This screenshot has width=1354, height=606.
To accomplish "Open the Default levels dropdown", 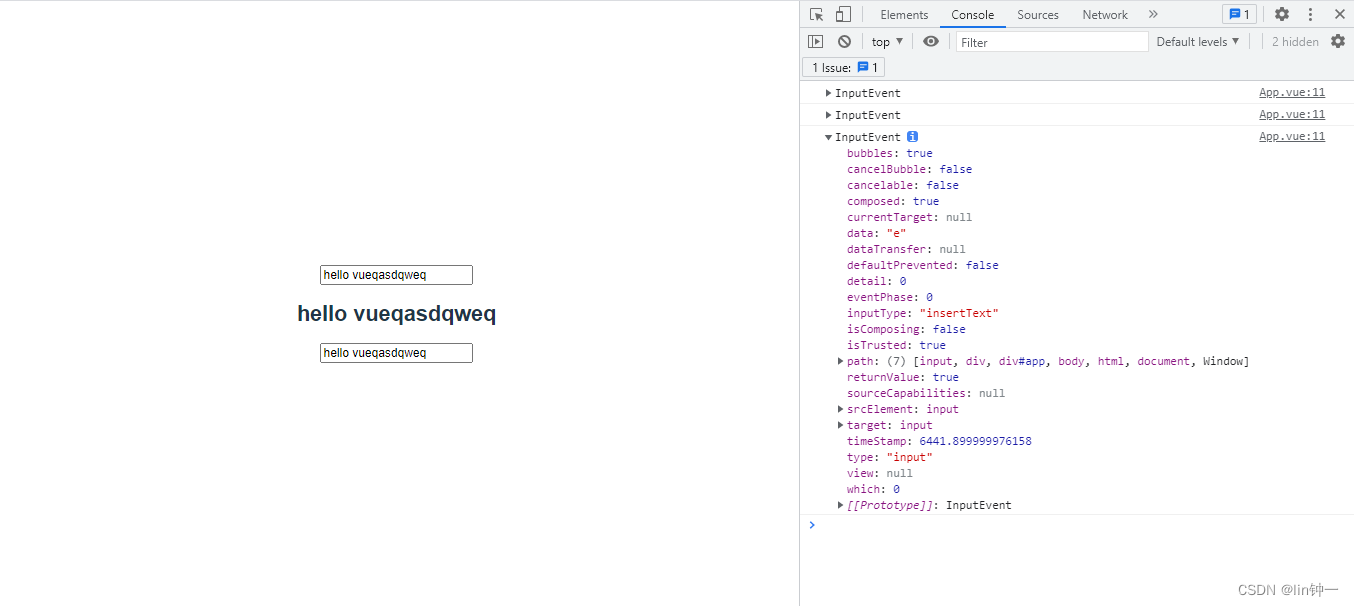I will (x=1197, y=42).
